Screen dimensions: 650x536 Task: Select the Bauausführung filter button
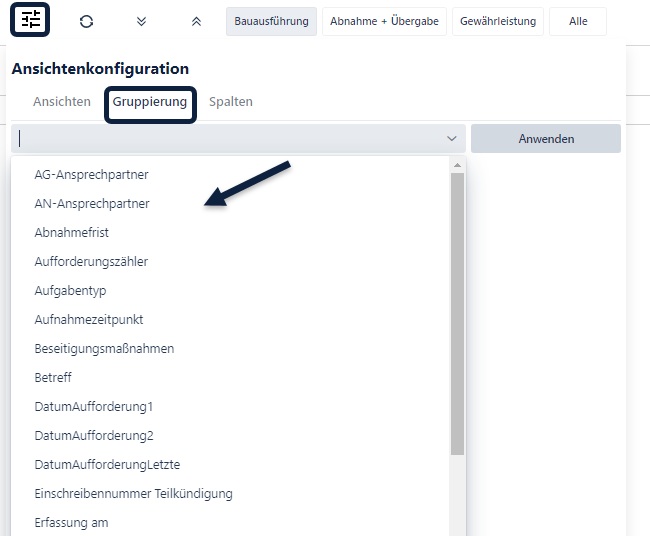(271, 21)
